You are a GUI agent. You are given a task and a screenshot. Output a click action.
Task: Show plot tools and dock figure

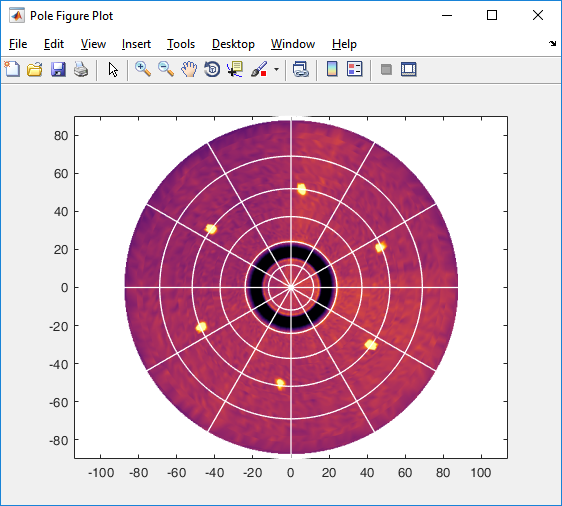point(409,69)
